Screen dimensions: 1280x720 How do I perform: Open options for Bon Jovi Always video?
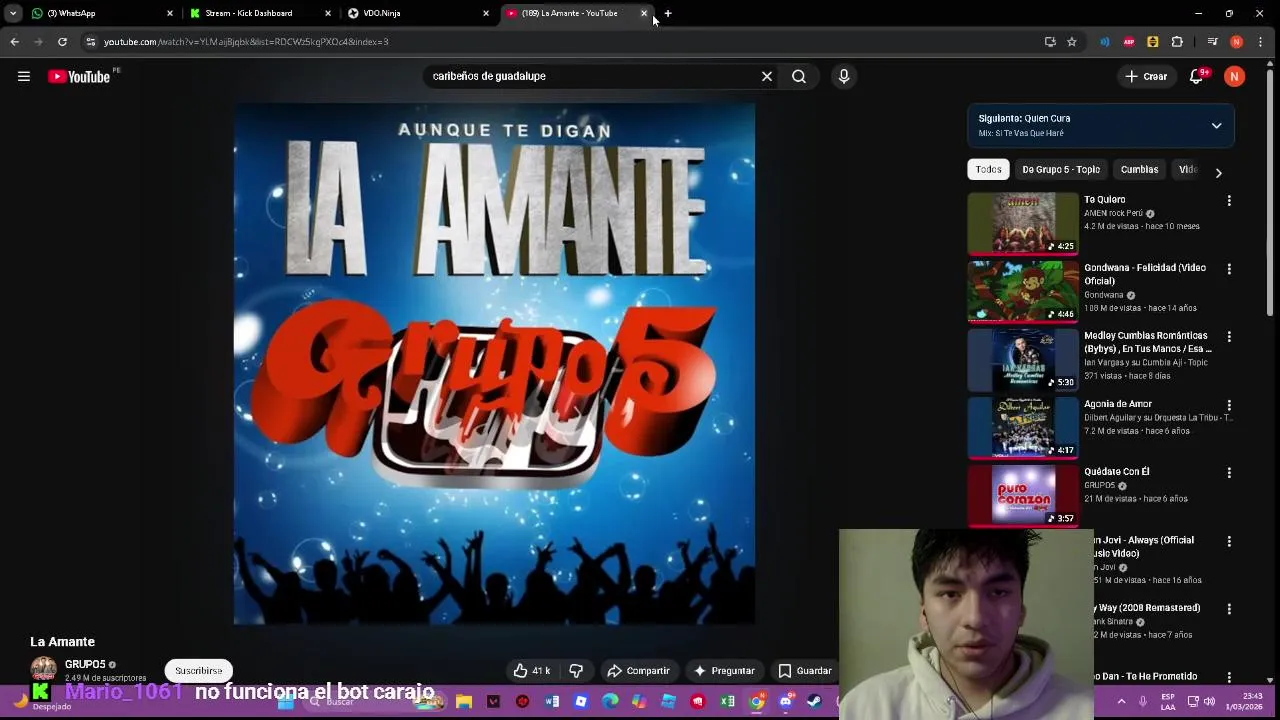[1229, 541]
